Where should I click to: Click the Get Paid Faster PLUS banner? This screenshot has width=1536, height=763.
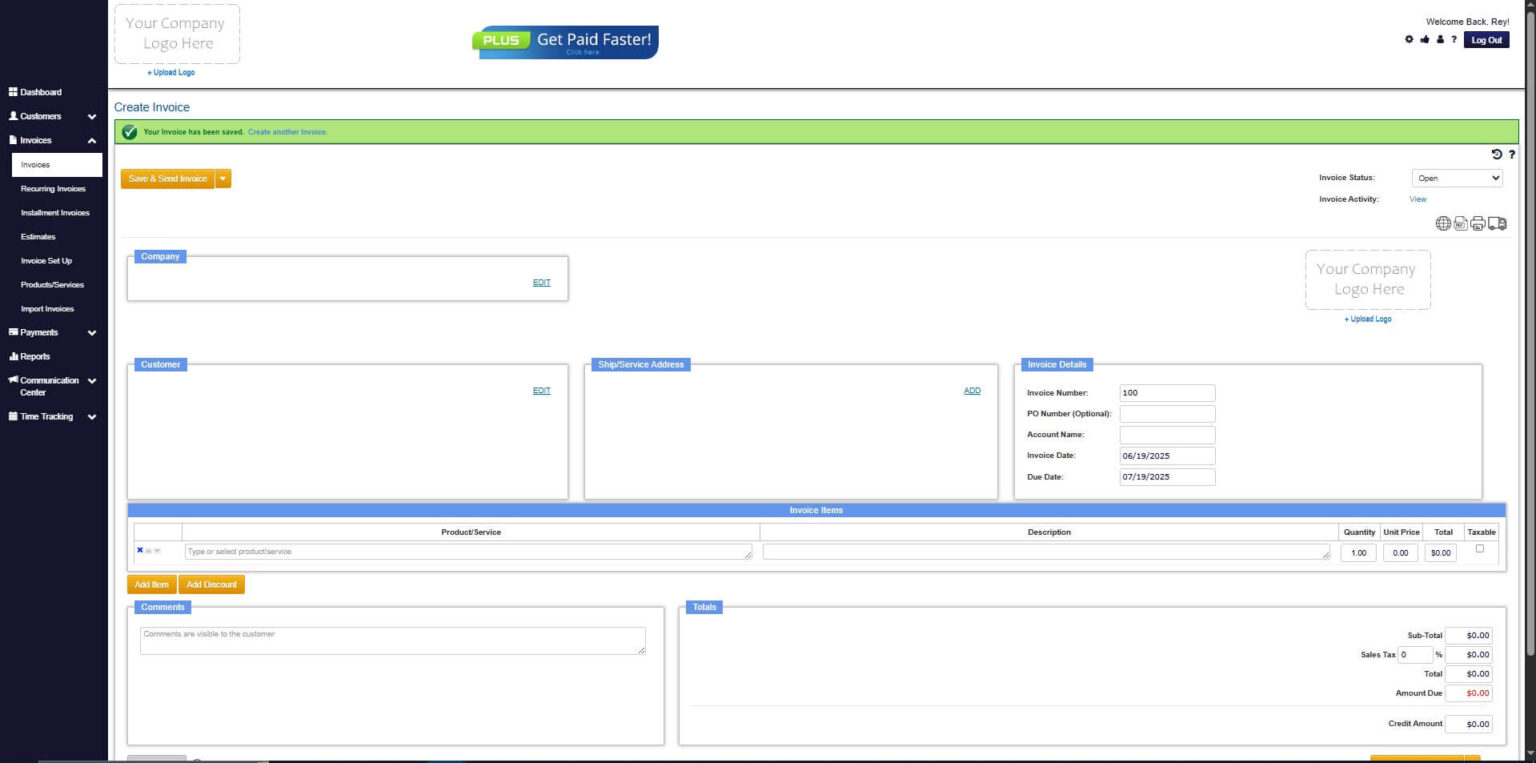point(565,40)
